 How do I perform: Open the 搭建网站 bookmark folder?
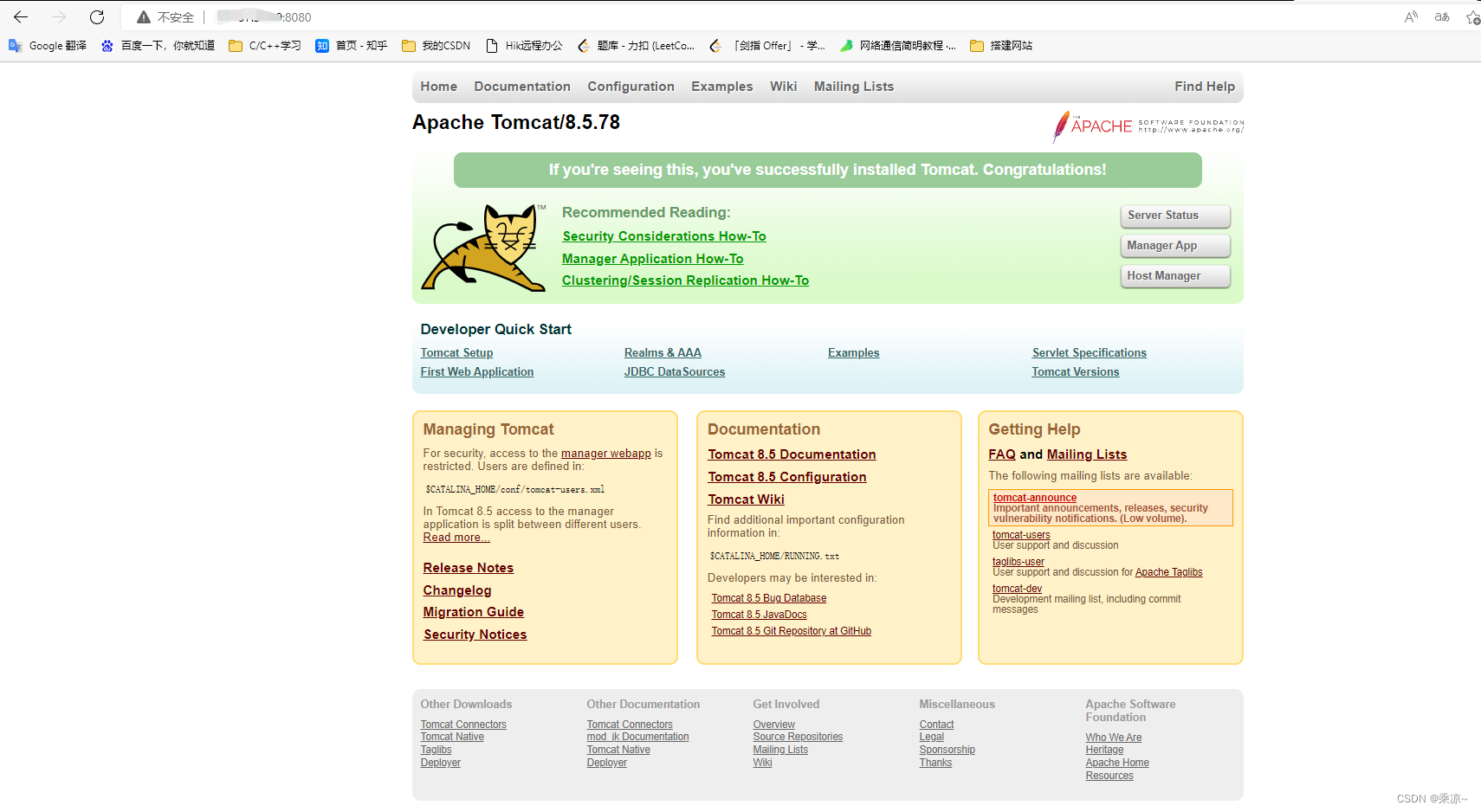pos(1001,46)
